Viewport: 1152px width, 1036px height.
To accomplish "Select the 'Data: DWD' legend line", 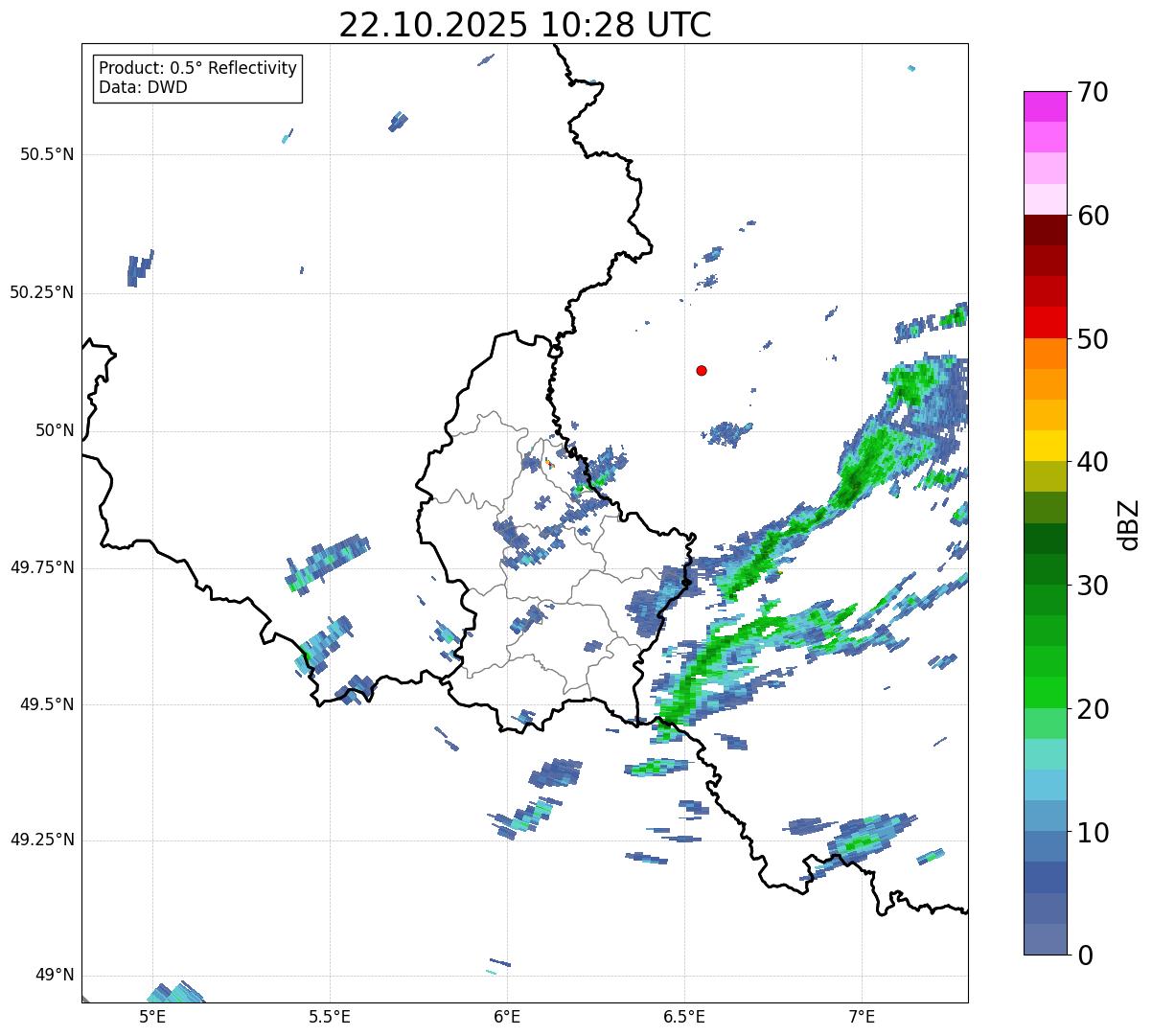I will click(x=143, y=87).
